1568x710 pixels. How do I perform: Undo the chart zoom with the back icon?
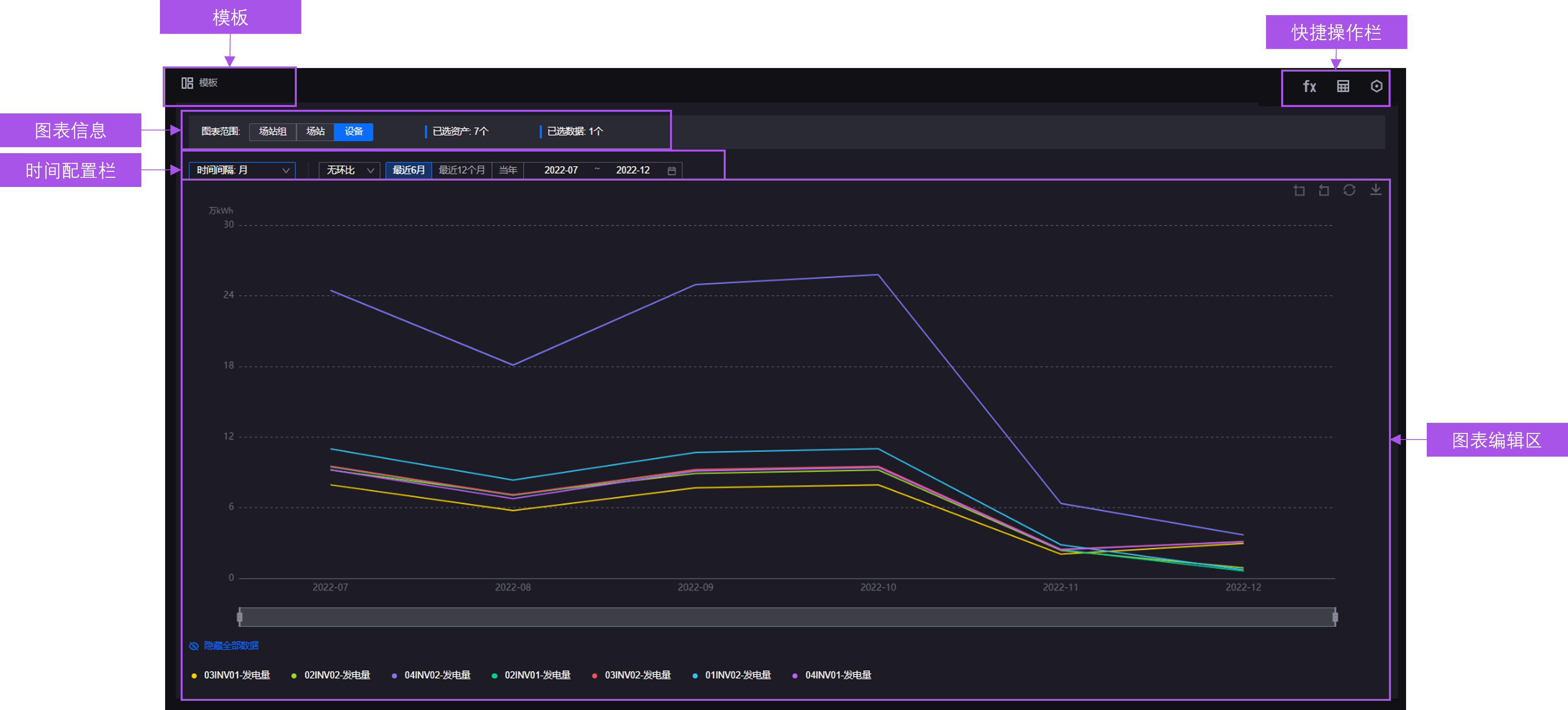pyautogui.click(x=1325, y=190)
